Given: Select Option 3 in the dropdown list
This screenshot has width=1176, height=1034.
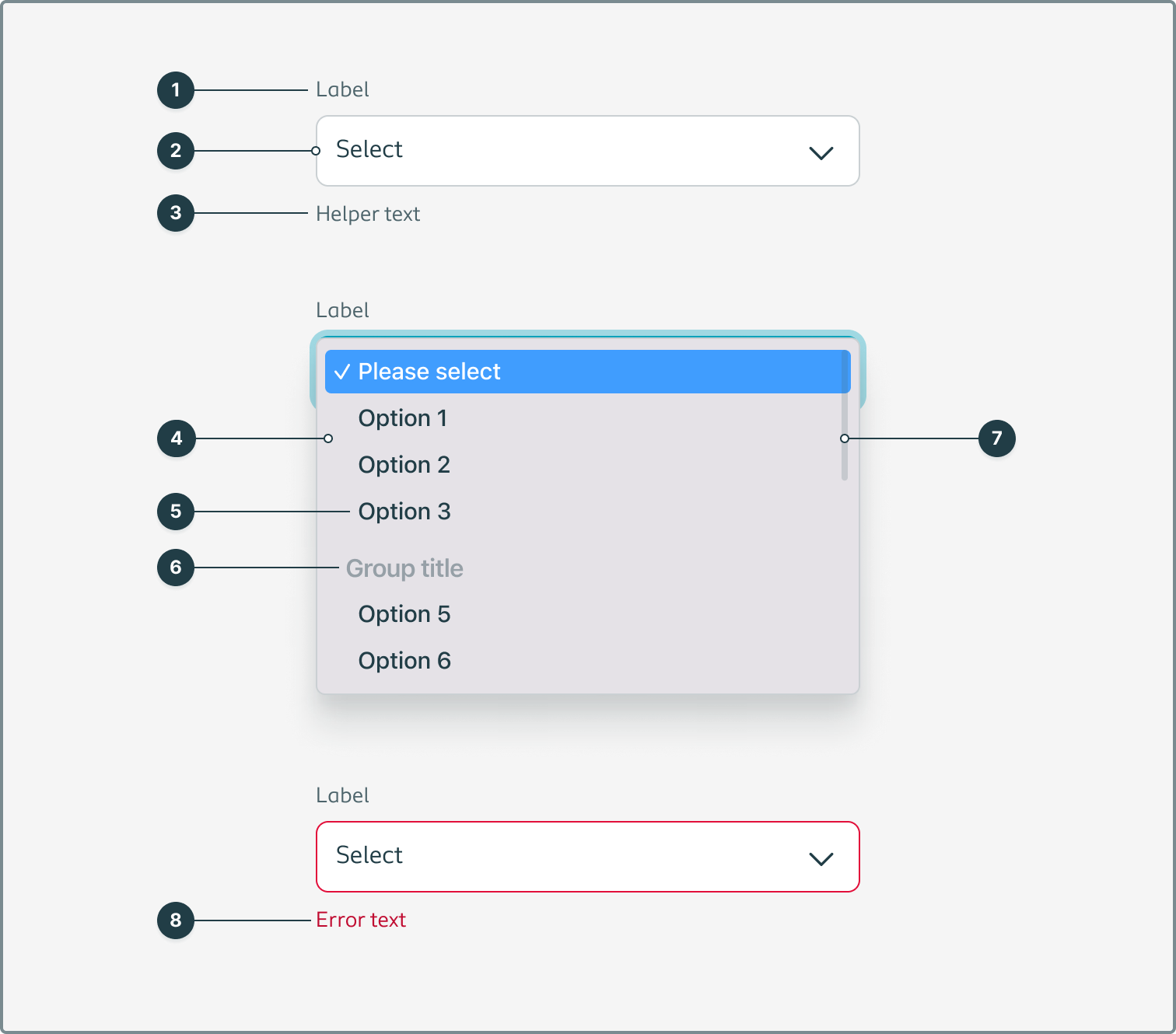Looking at the screenshot, I should tap(404, 512).
